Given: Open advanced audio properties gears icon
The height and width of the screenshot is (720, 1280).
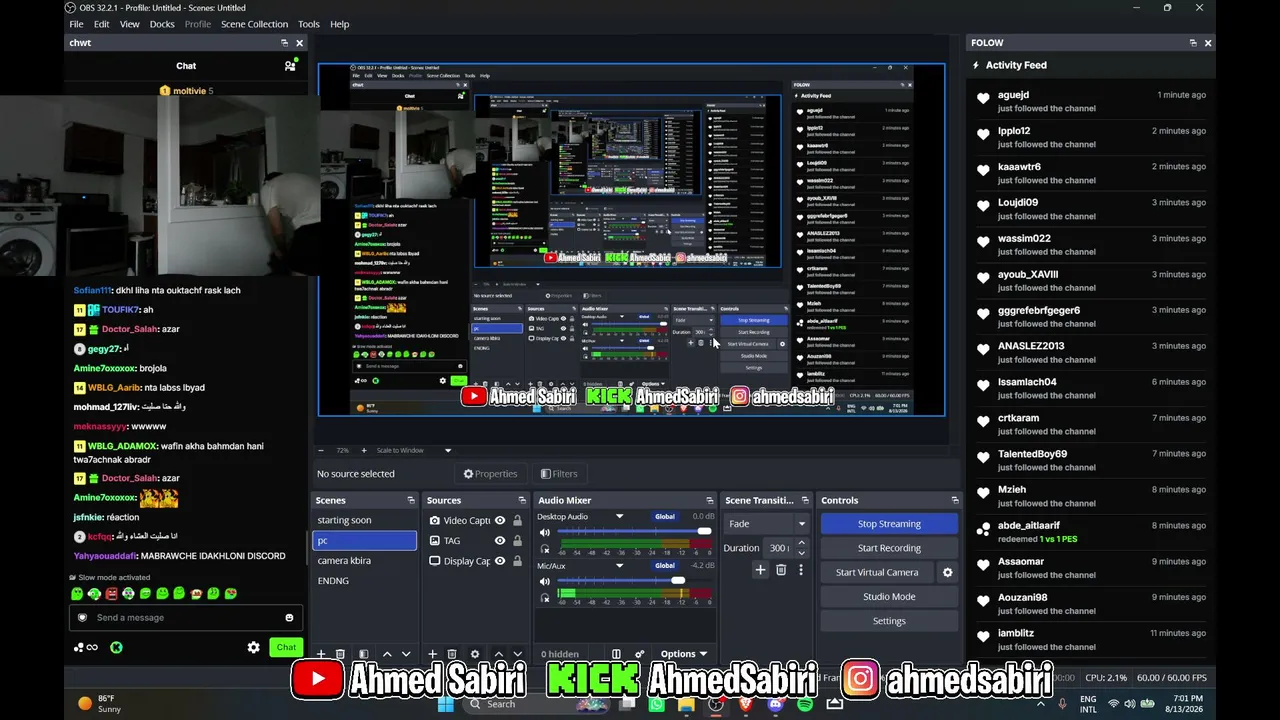Looking at the screenshot, I should 639,654.
